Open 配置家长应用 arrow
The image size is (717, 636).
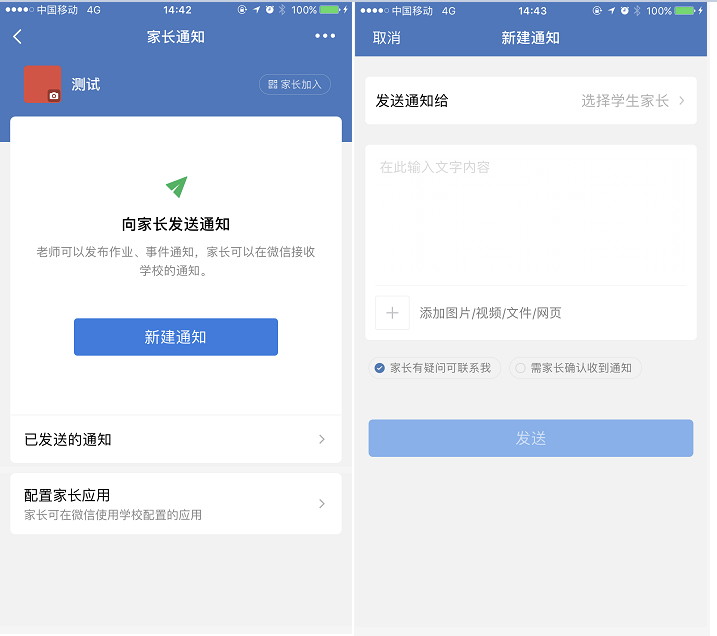click(322, 504)
